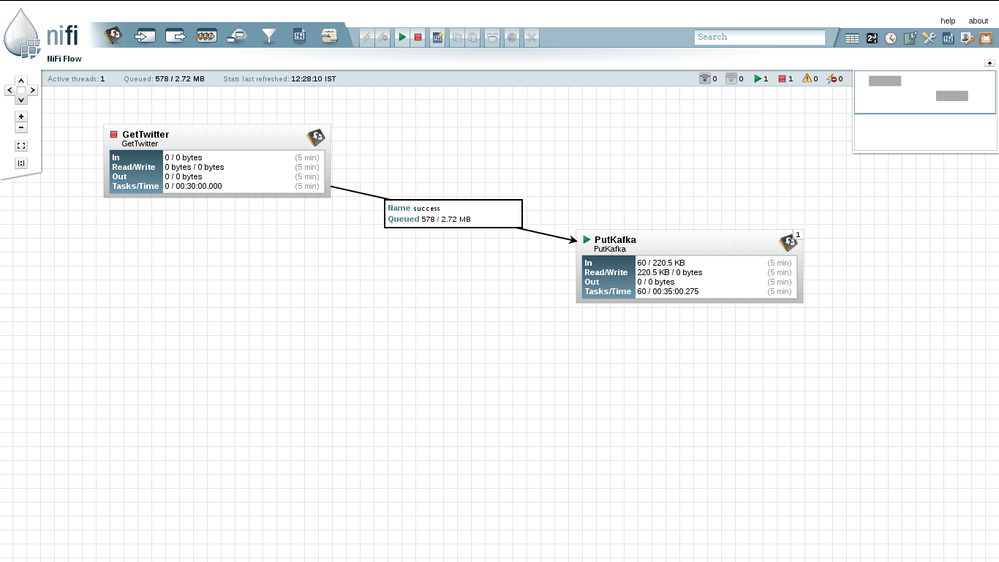
Task: Open Flow Configuration History clock icon
Action: point(891,38)
